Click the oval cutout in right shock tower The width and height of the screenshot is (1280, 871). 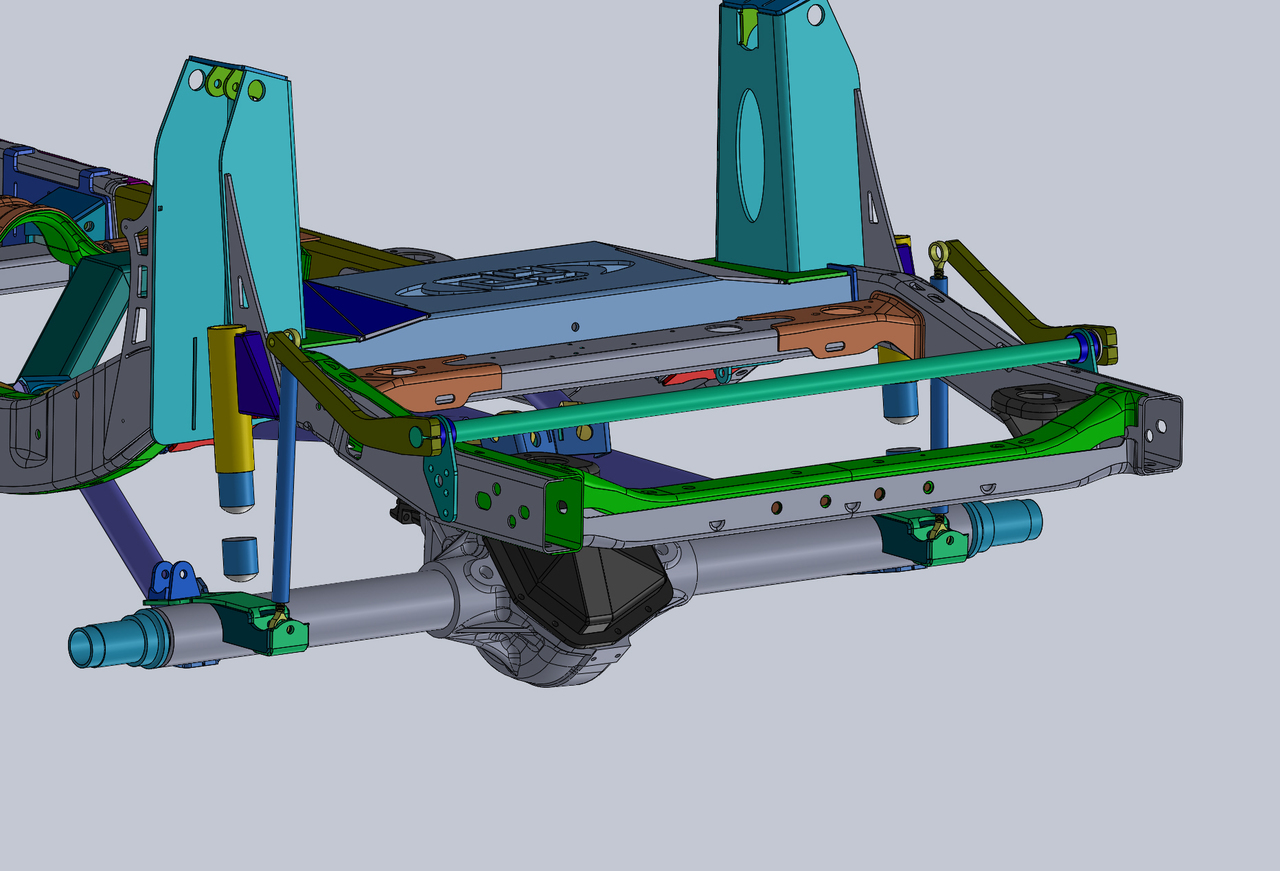click(750, 155)
